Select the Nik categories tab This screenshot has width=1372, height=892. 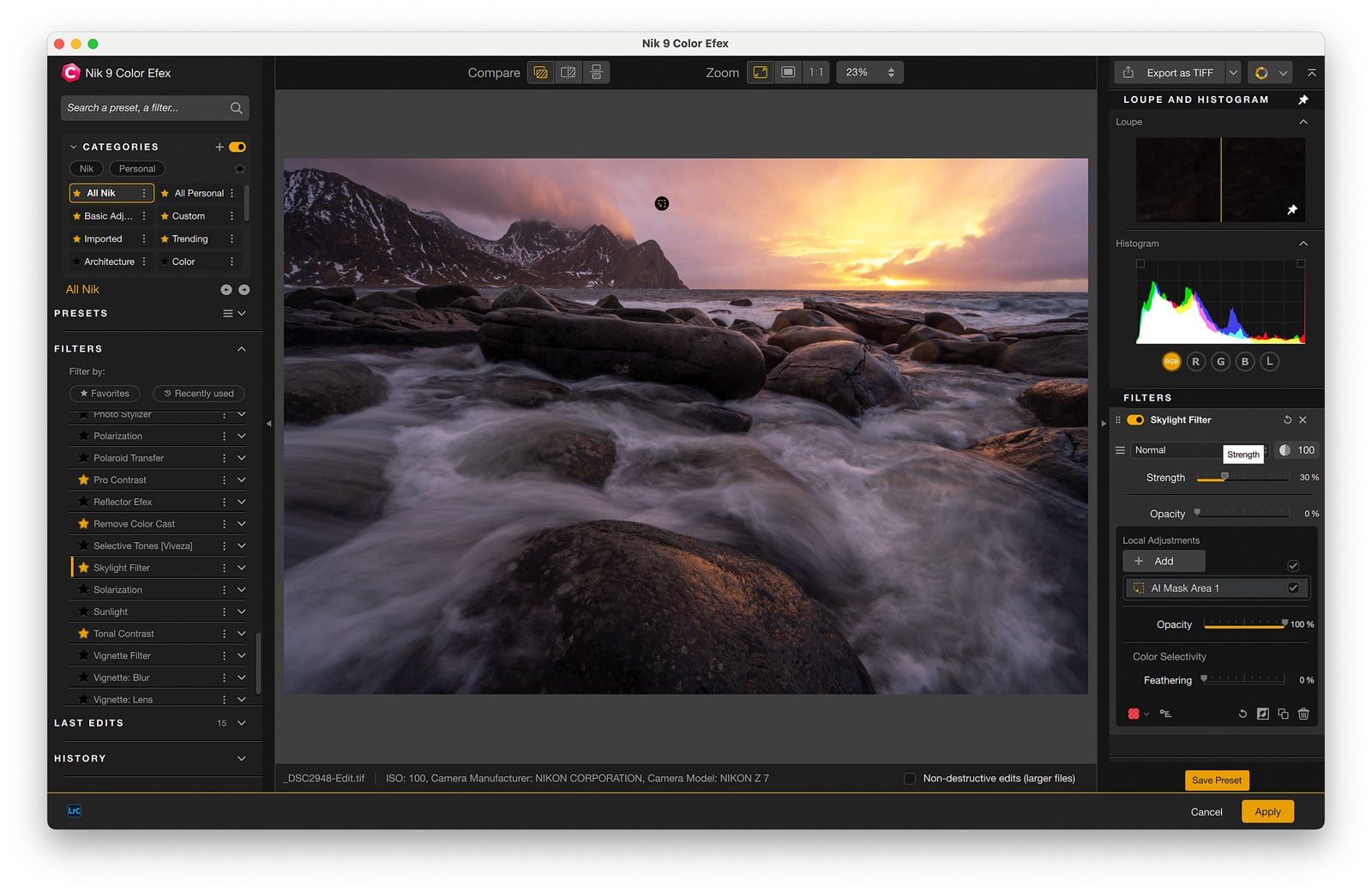click(x=87, y=169)
